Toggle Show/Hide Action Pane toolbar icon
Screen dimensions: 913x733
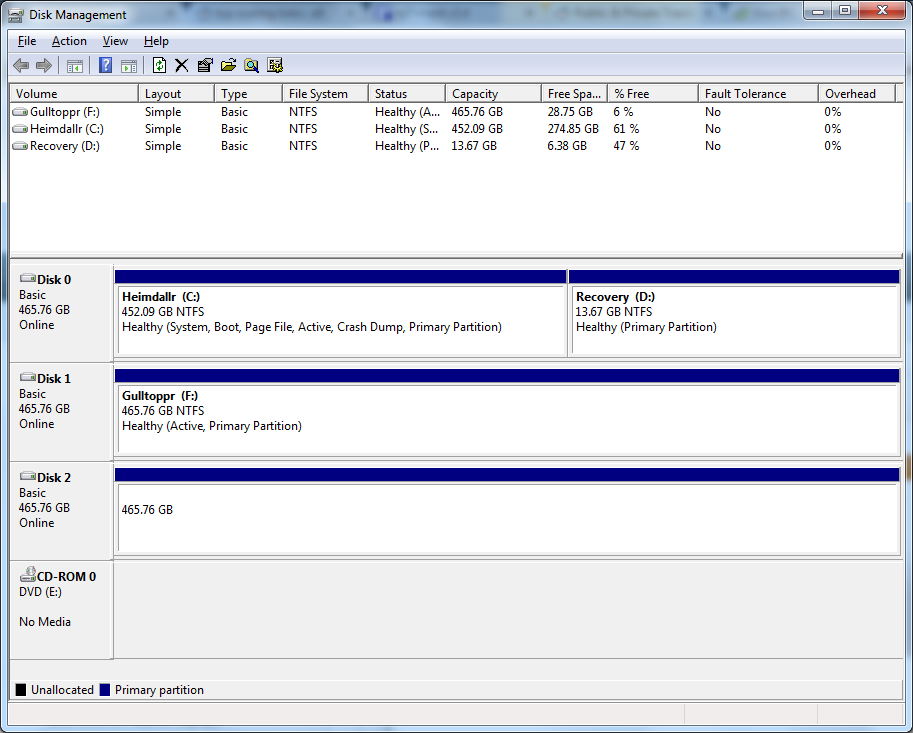(129, 66)
